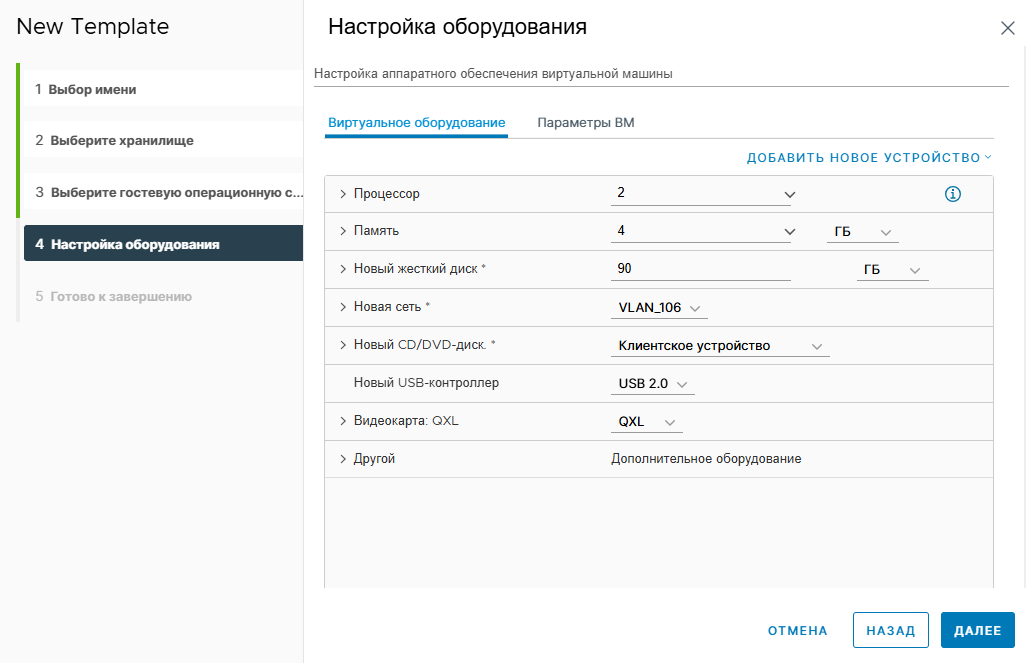Screen dimensions: 1026x663
Task: Expand the Другой row
Action: [343, 459]
